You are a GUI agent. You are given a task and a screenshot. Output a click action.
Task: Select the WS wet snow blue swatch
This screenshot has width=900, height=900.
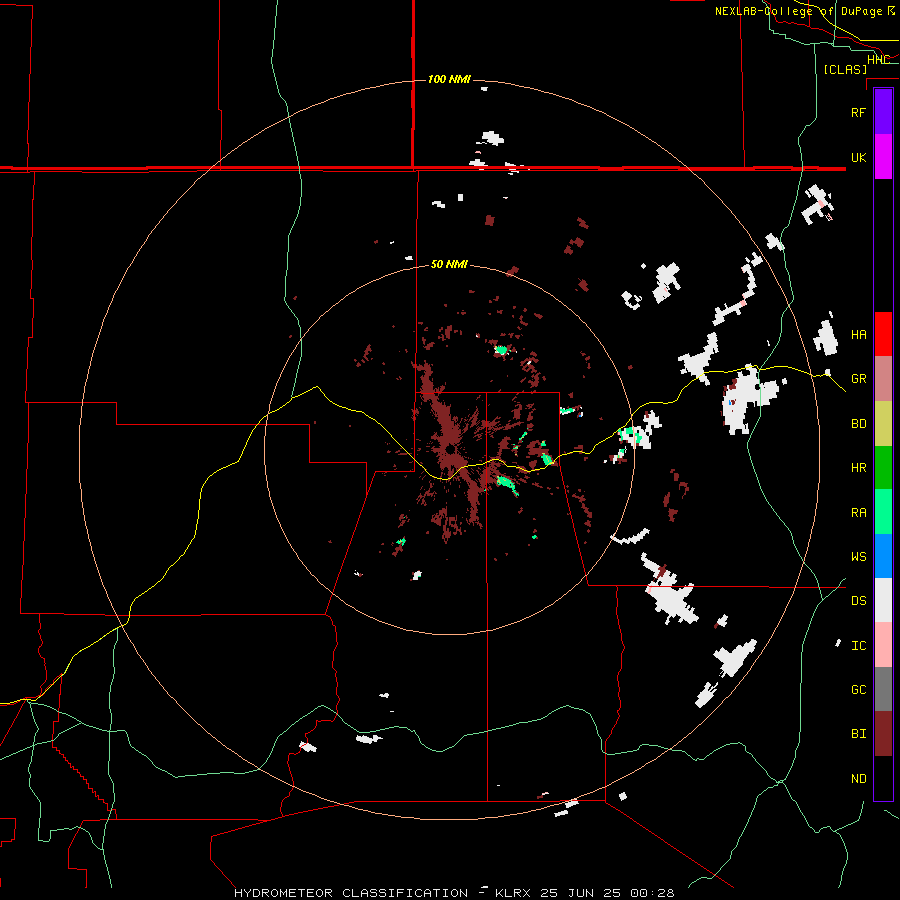[x=883, y=556]
